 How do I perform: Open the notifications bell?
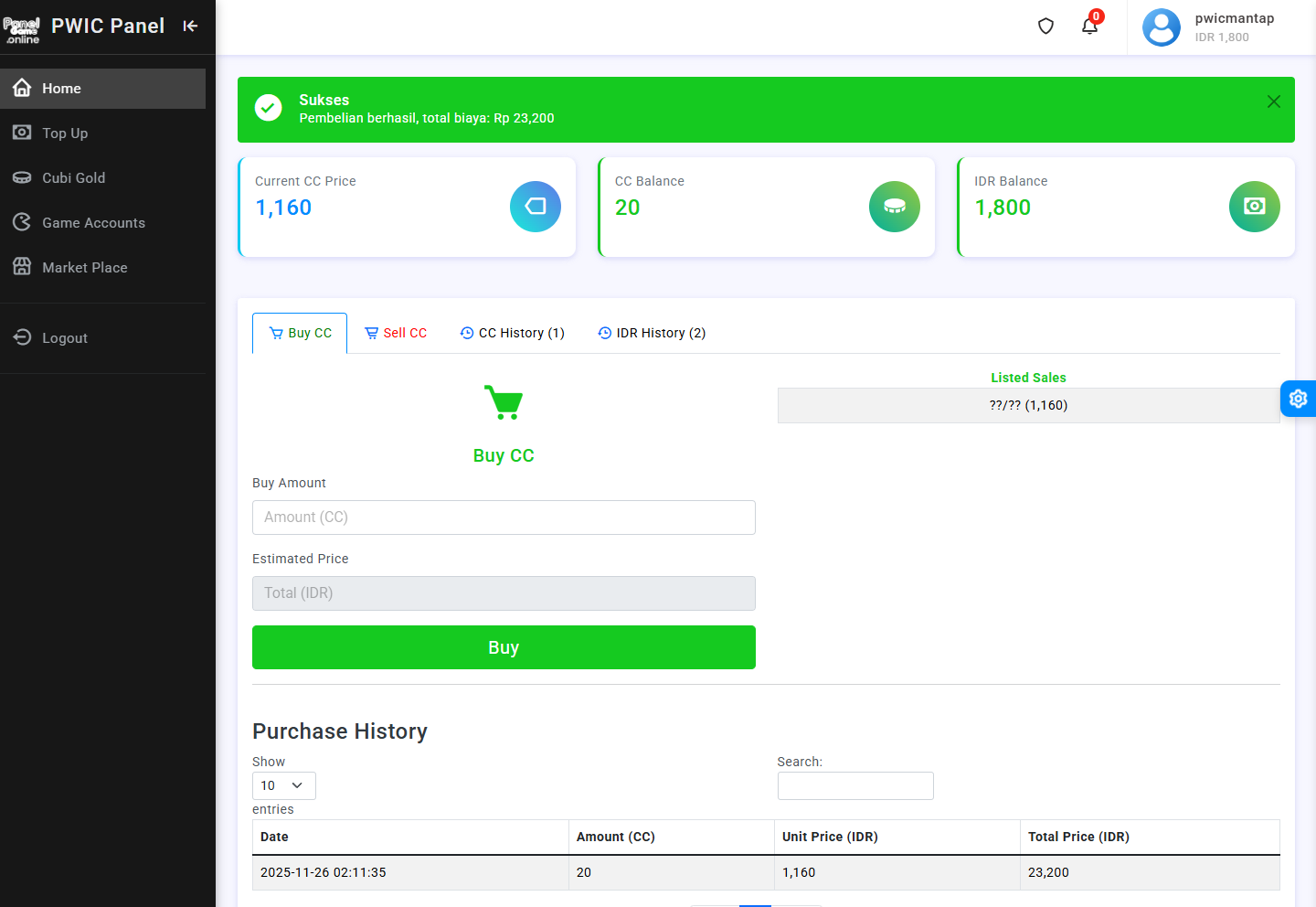click(1089, 27)
